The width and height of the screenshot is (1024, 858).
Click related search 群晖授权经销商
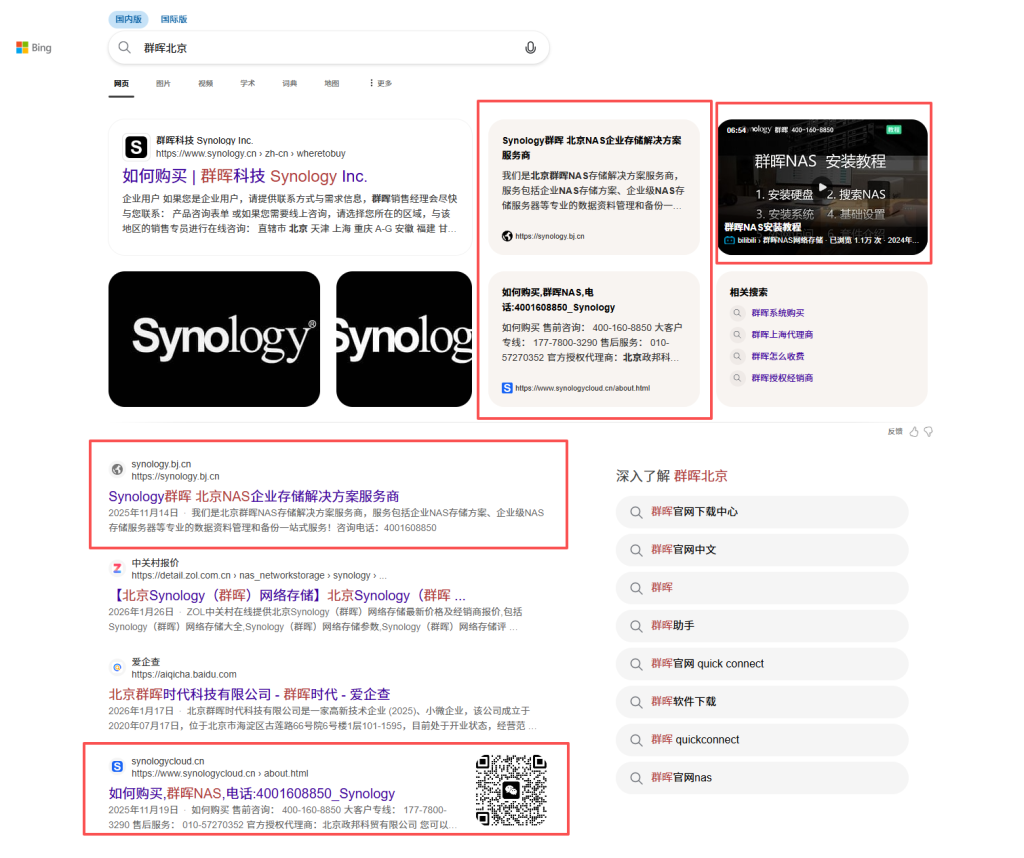[x=782, y=378]
